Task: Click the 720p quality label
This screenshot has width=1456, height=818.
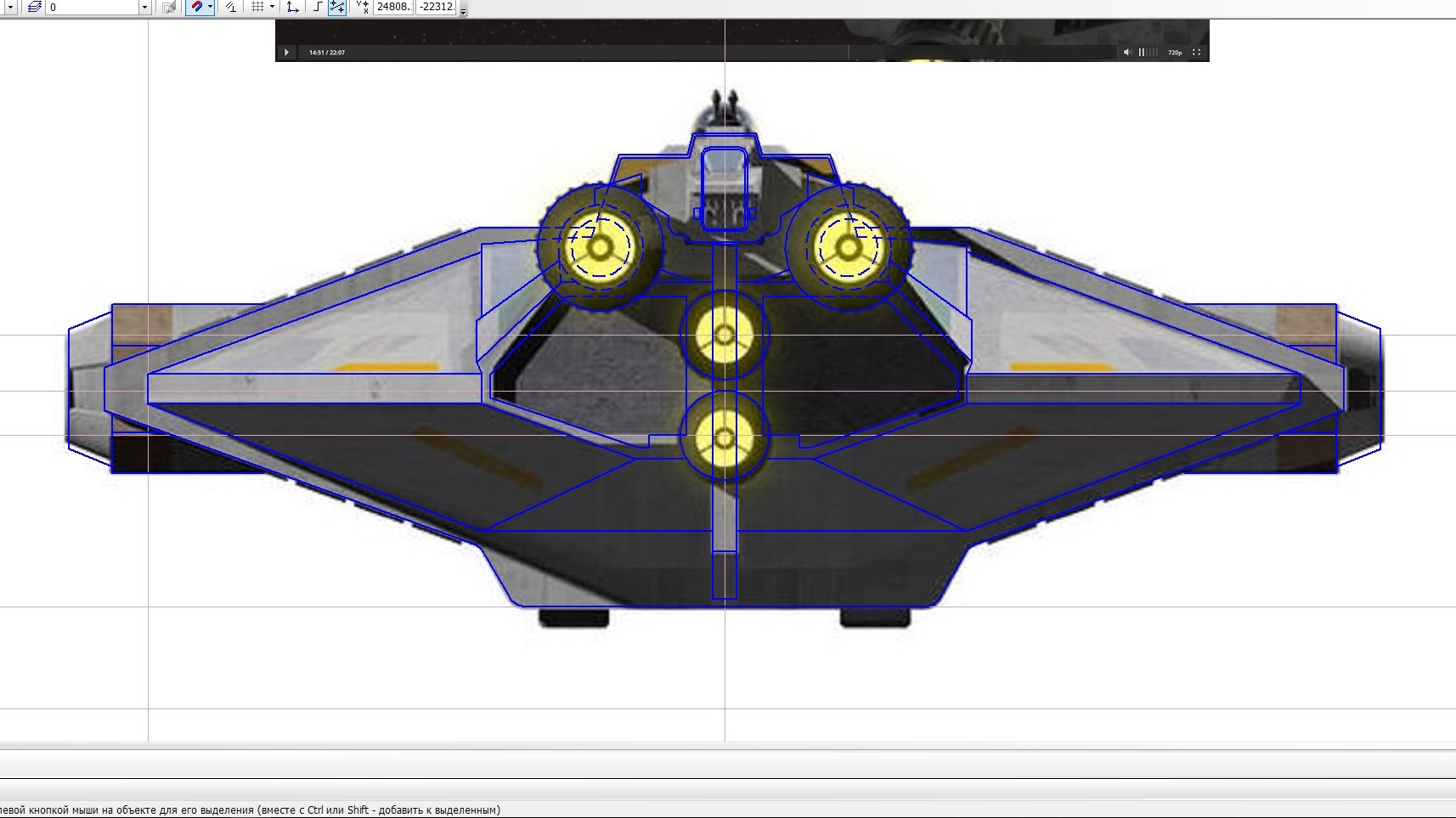Action: coord(1174,53)
